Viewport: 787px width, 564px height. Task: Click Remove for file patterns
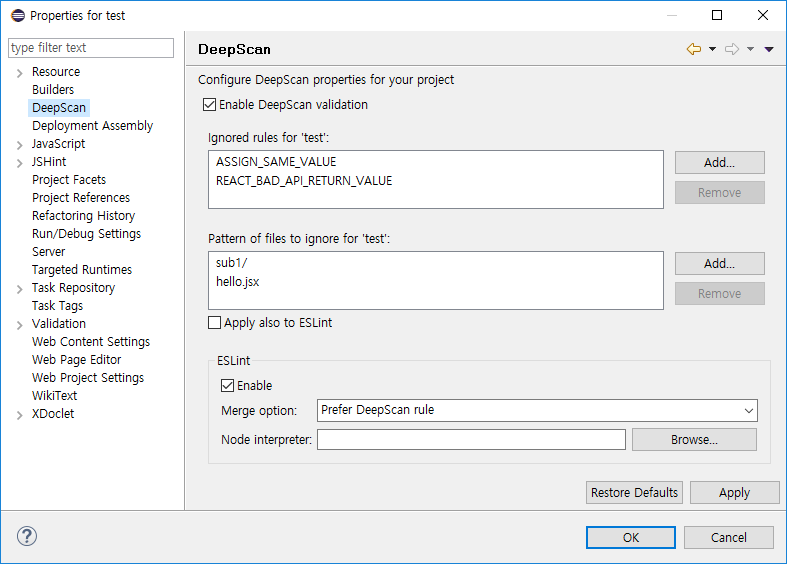(x=719, y=294)
